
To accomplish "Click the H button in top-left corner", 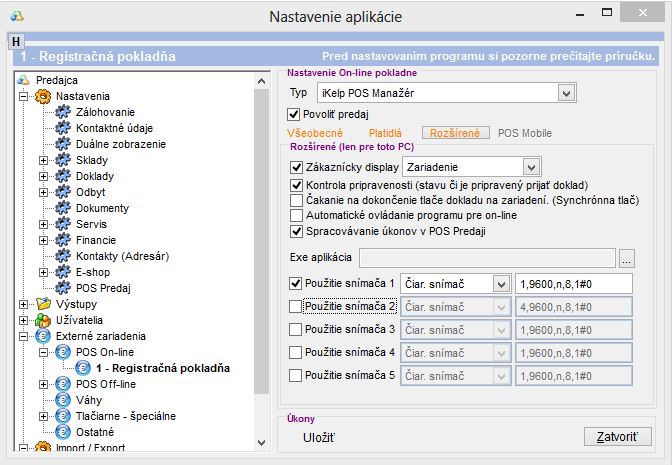I will click(x=15, y=41).
